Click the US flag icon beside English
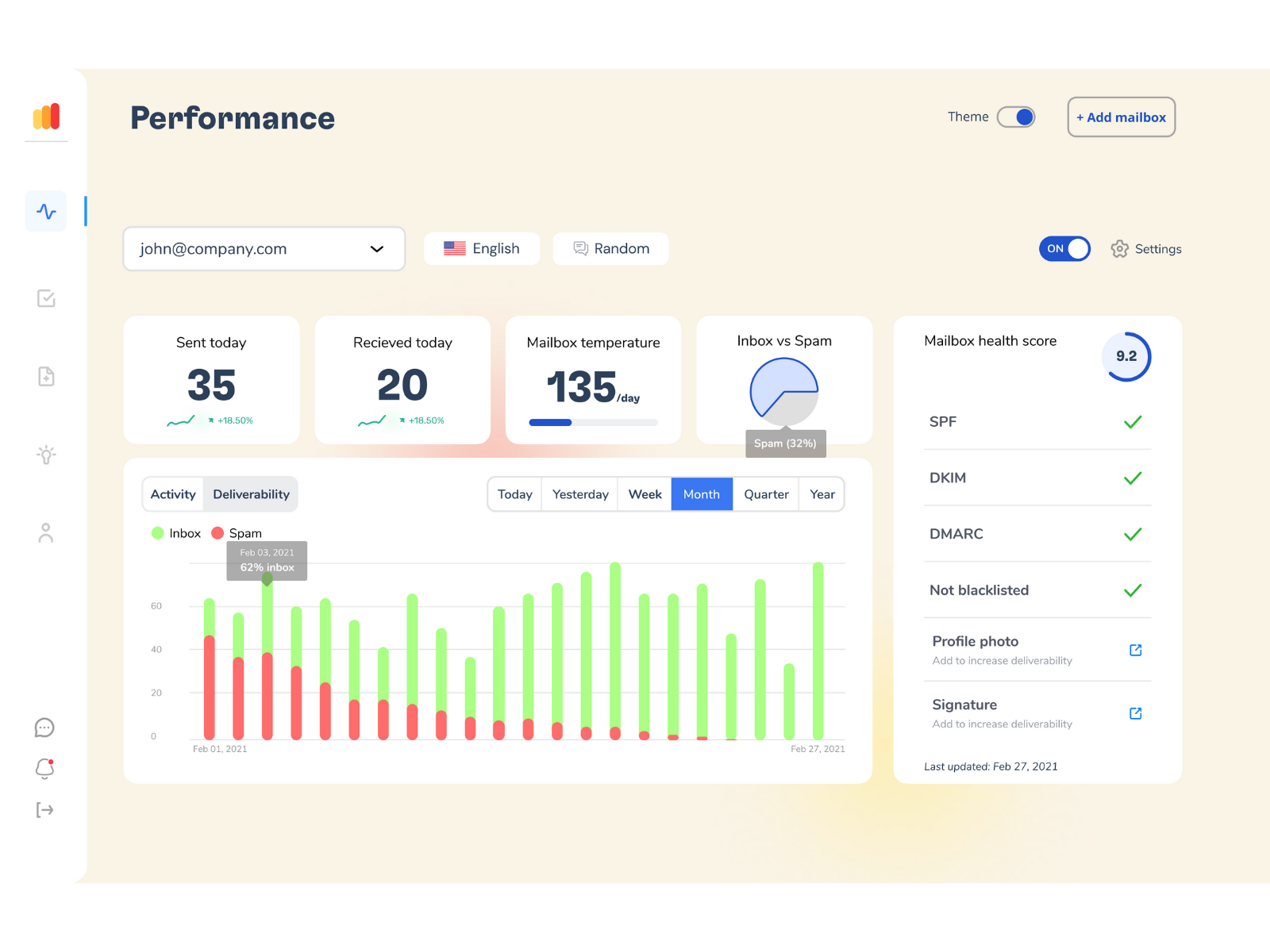Viewport: 1270px width, 952px height. point(455,248)
